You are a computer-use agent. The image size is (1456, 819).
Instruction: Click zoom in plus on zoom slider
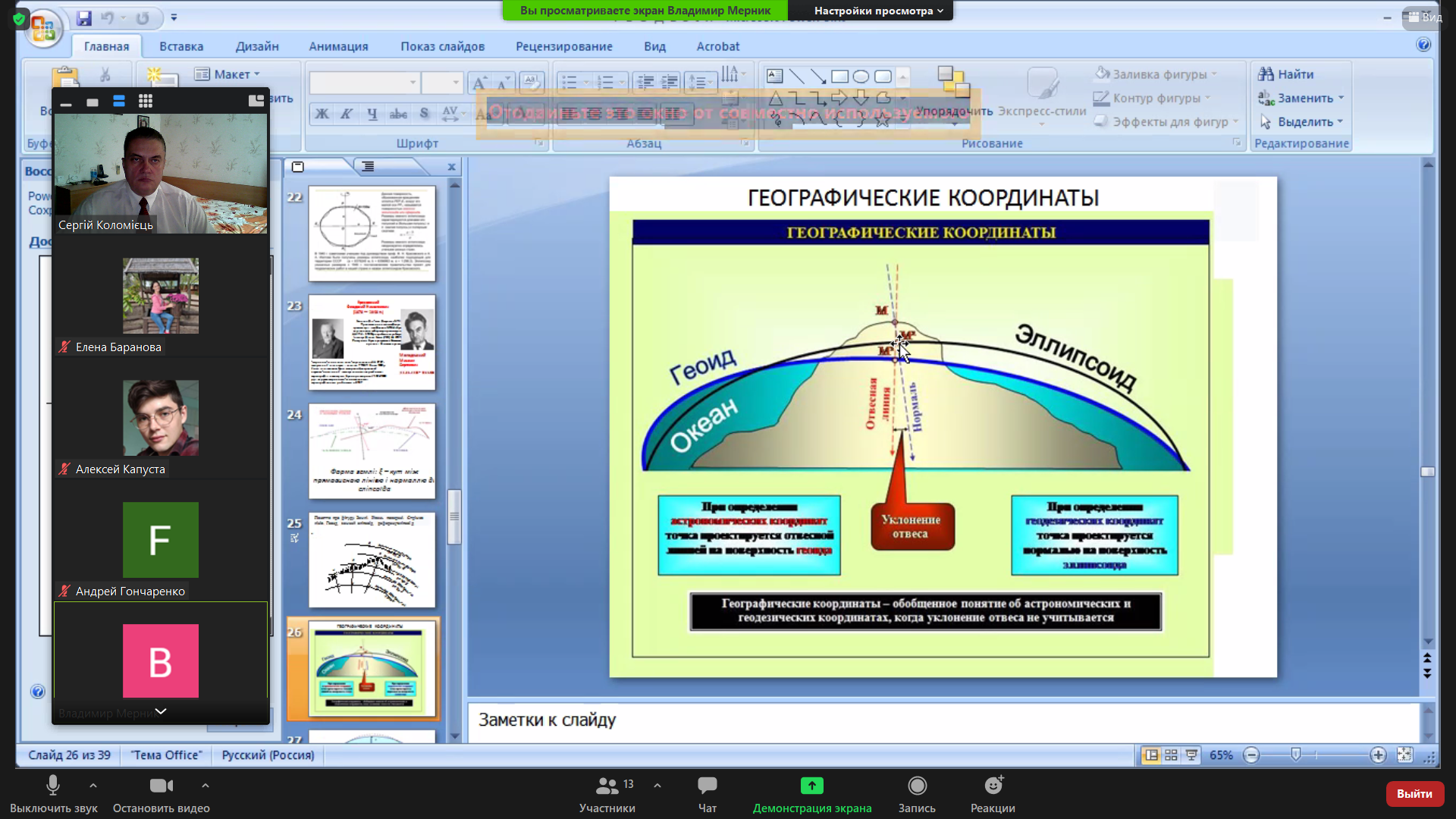[1378, 755]
